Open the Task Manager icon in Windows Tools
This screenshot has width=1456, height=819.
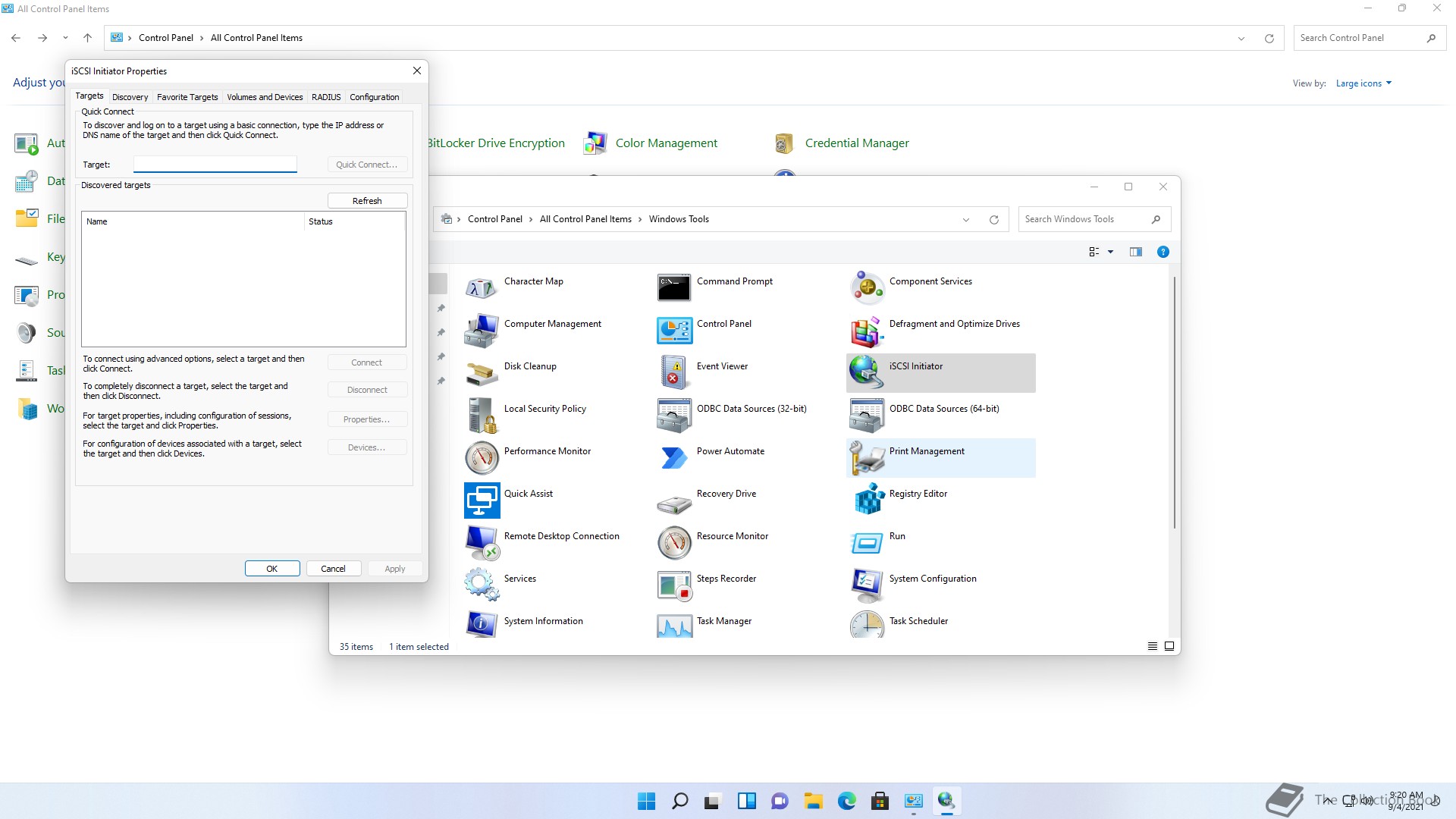pos(674,624)
